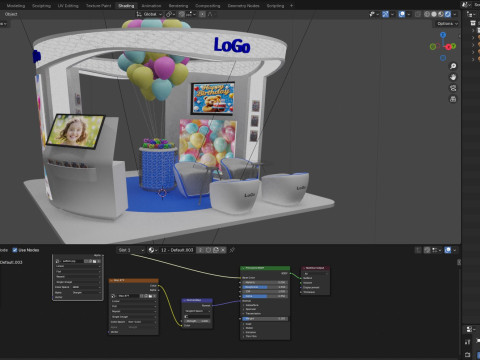Toggle the node editor pin icon
The image size is (480, 360).
pos(232,250)
